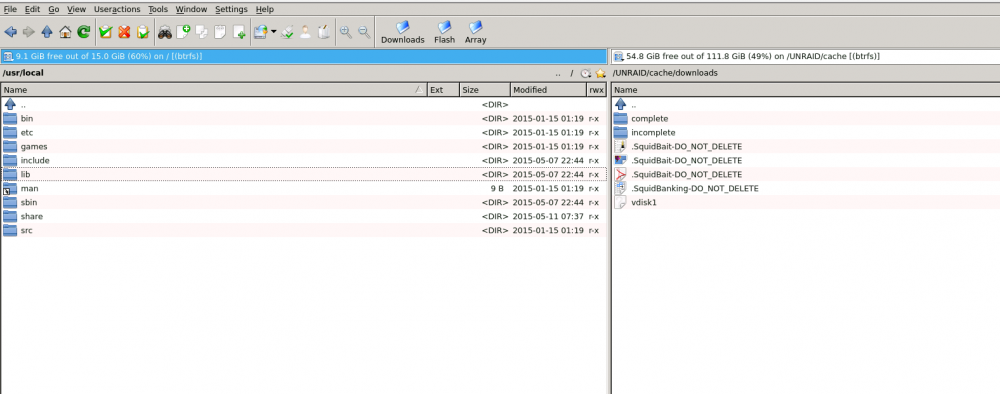Open the Flash bookmark folder

(x=445, y=33)
